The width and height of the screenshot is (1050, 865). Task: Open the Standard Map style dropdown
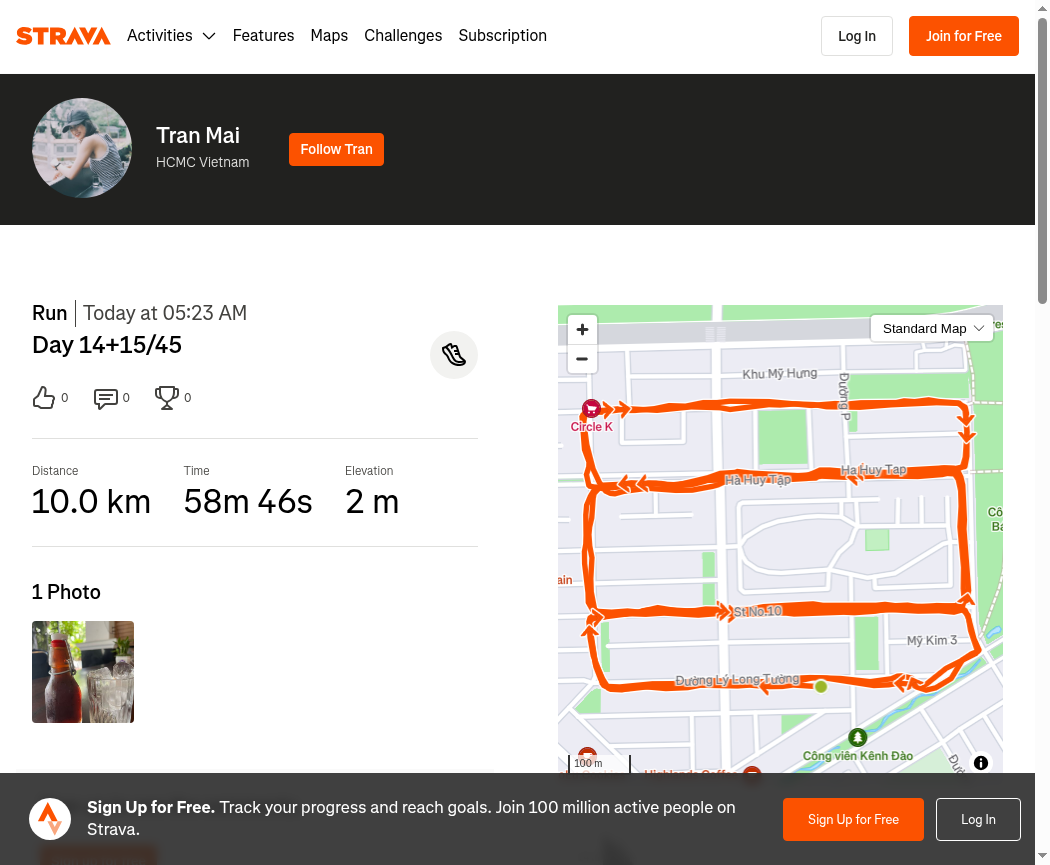point(931,329)
